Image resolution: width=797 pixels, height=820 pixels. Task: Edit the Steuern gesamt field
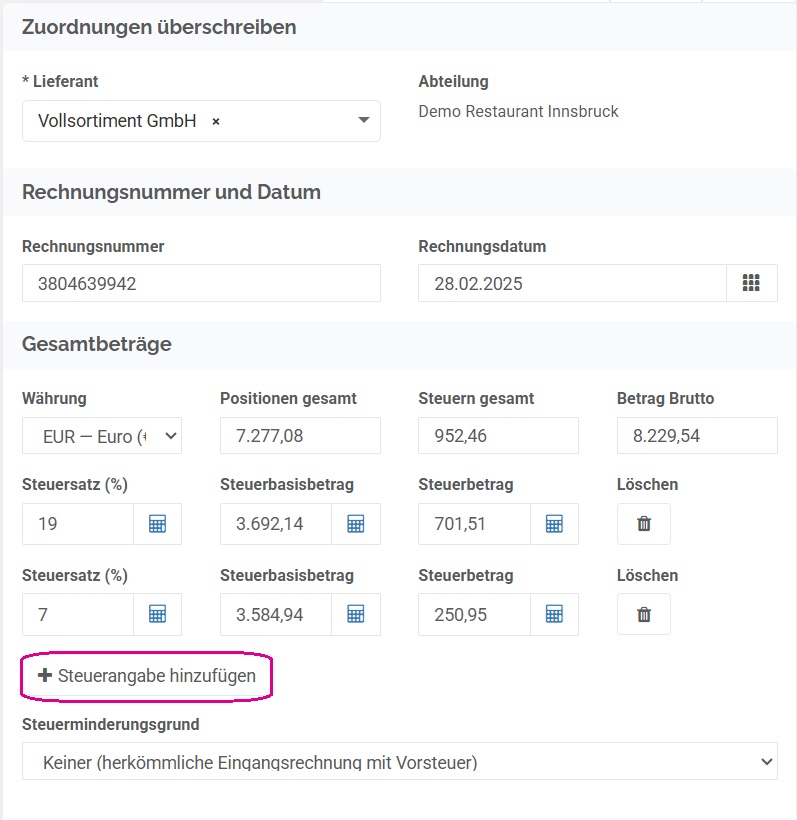498,436
